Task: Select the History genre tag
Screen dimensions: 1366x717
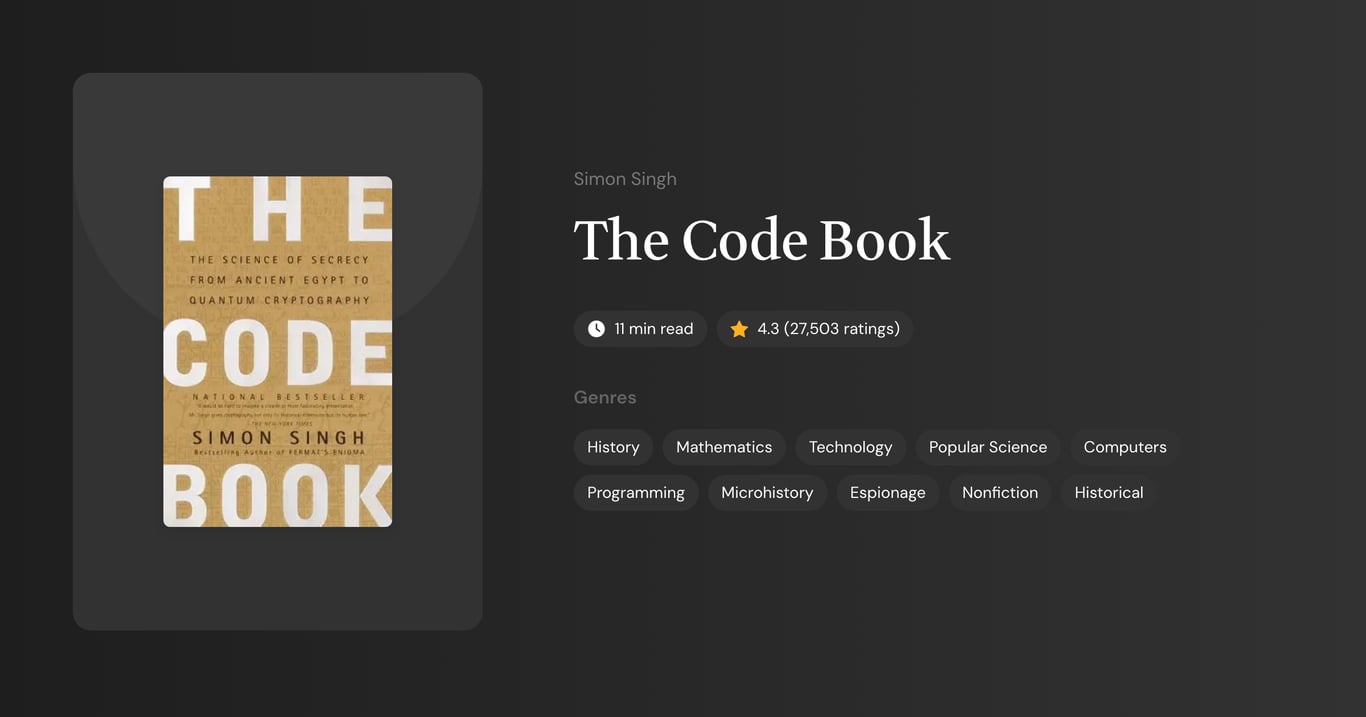Action: point(613,447)
